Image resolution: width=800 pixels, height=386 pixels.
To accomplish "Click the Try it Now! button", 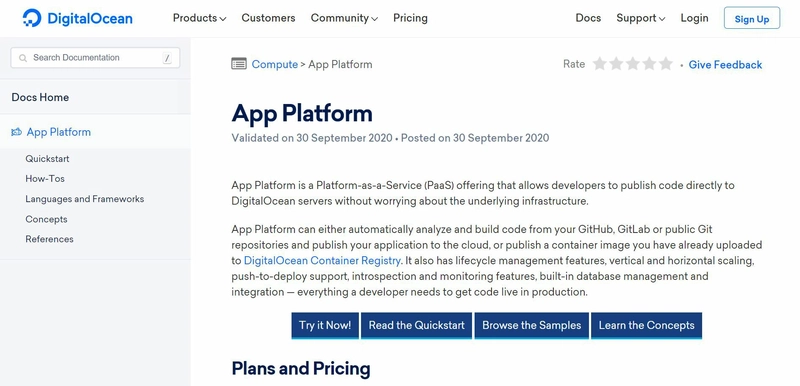I will click(x=325, y=325).
